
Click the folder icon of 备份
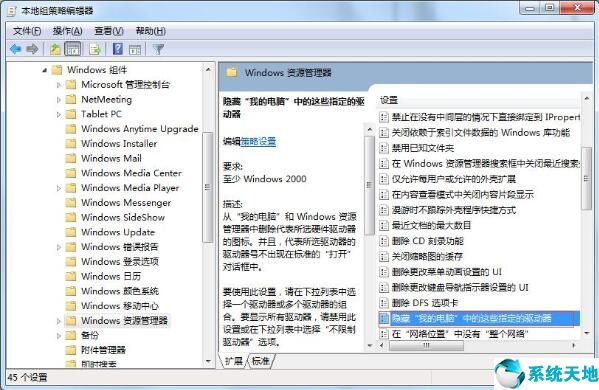(71, 335)
